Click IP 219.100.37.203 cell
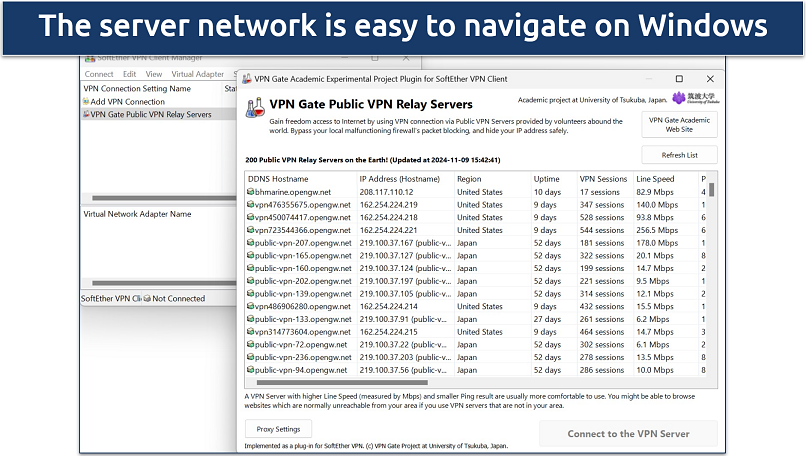Image resolution: width=806 pixels, height=456 pixels. click(405, 357)
